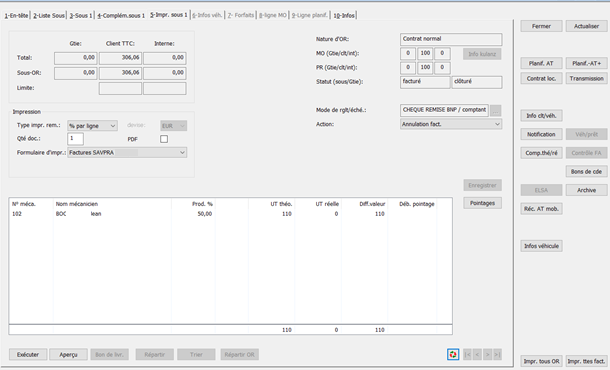
Task: Open the 6-Infos véh. tab
Action: point(207,16)
